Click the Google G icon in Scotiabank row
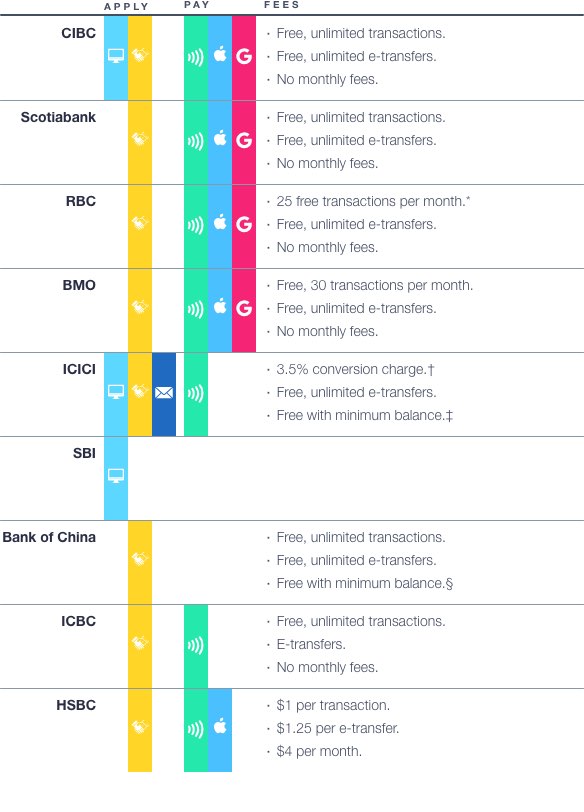The height and width of the screenshot is (812, 584). (244, 140)
